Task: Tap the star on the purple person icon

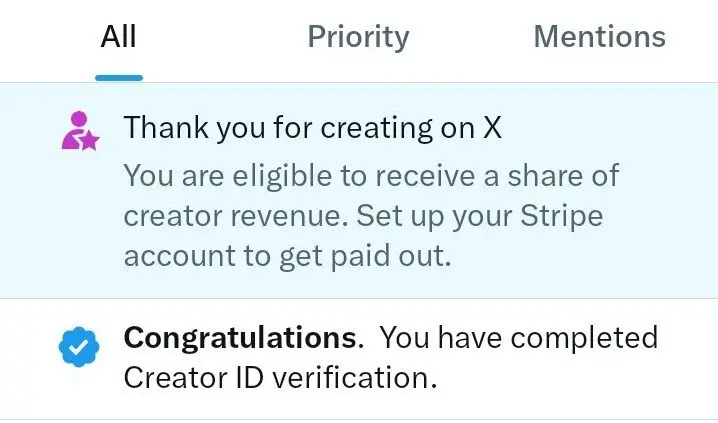Action: pyautogui.click(x=90, y=141)
